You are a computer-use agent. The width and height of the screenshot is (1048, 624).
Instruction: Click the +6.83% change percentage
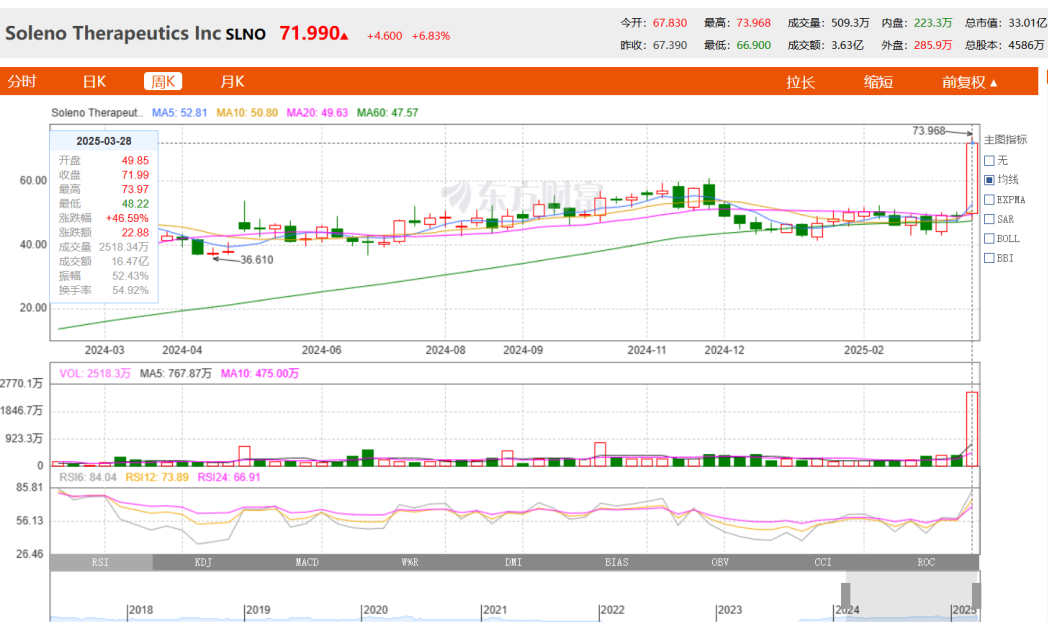[x=431, y=36]
